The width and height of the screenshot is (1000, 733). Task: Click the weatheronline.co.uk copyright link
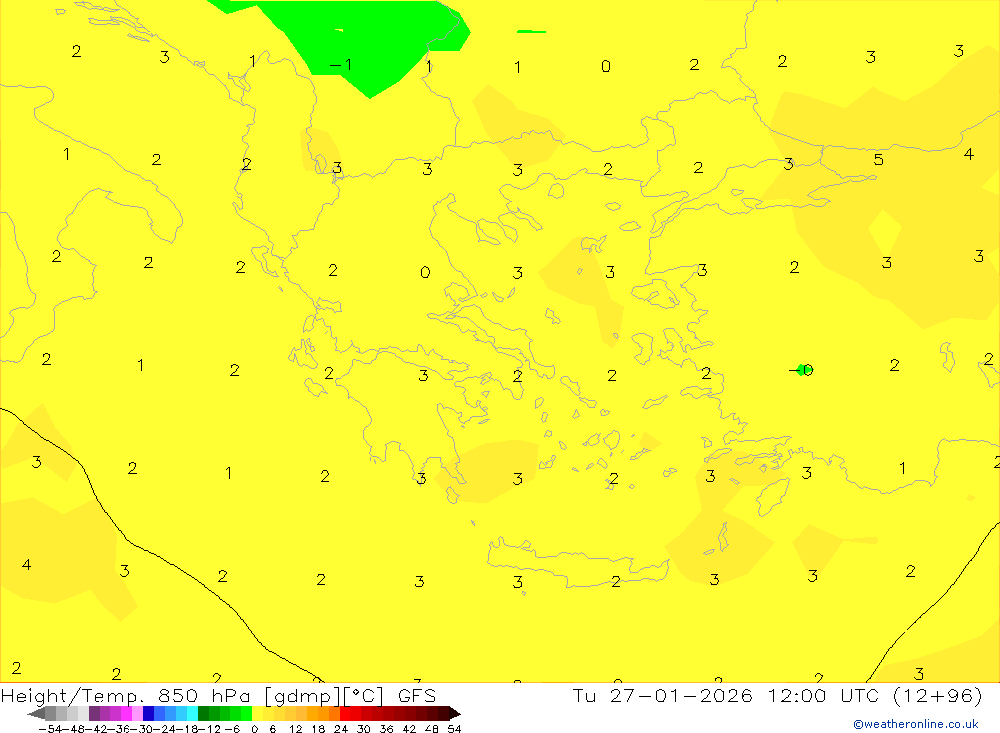916,724
